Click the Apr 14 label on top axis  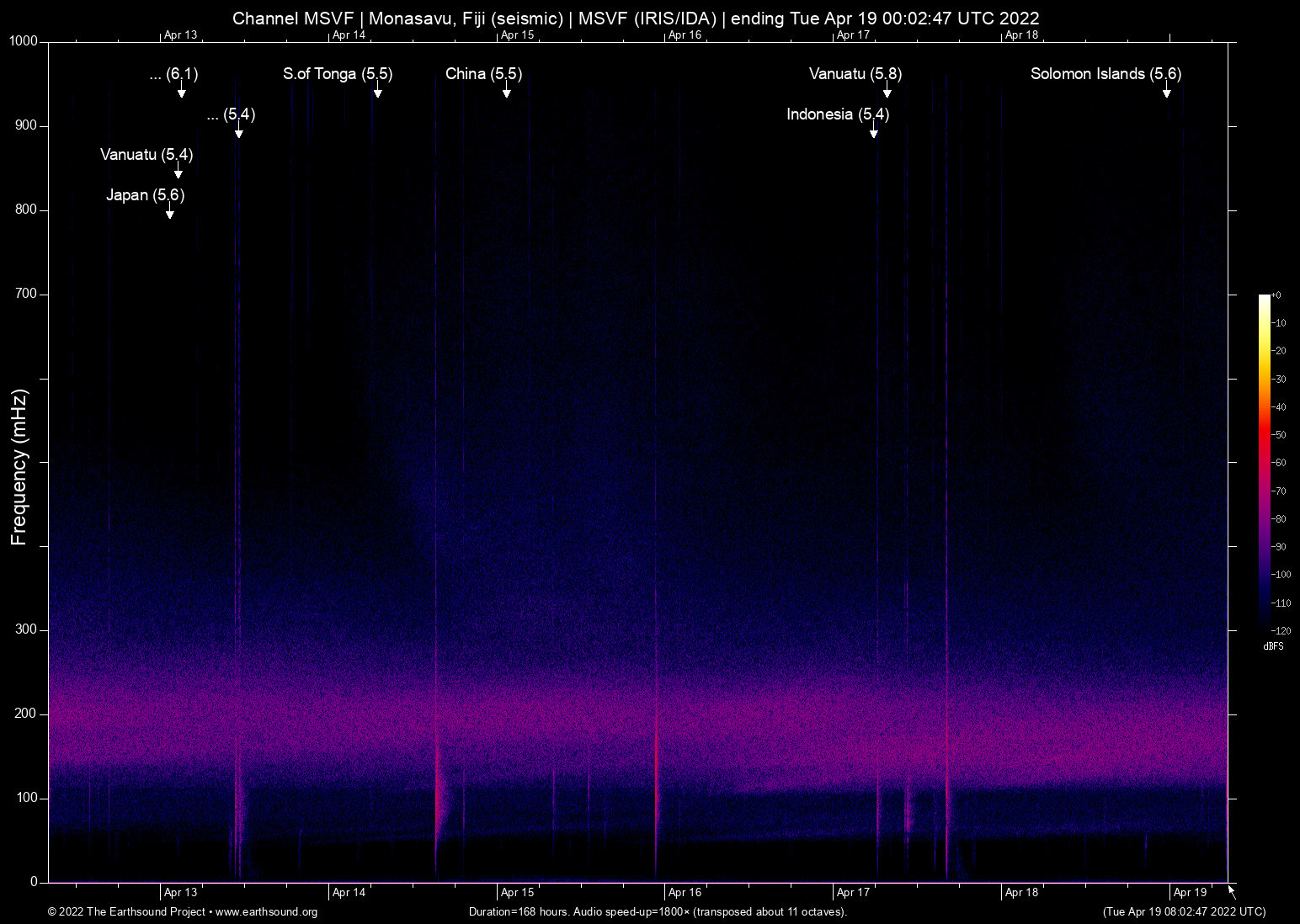tap(349, 35)
